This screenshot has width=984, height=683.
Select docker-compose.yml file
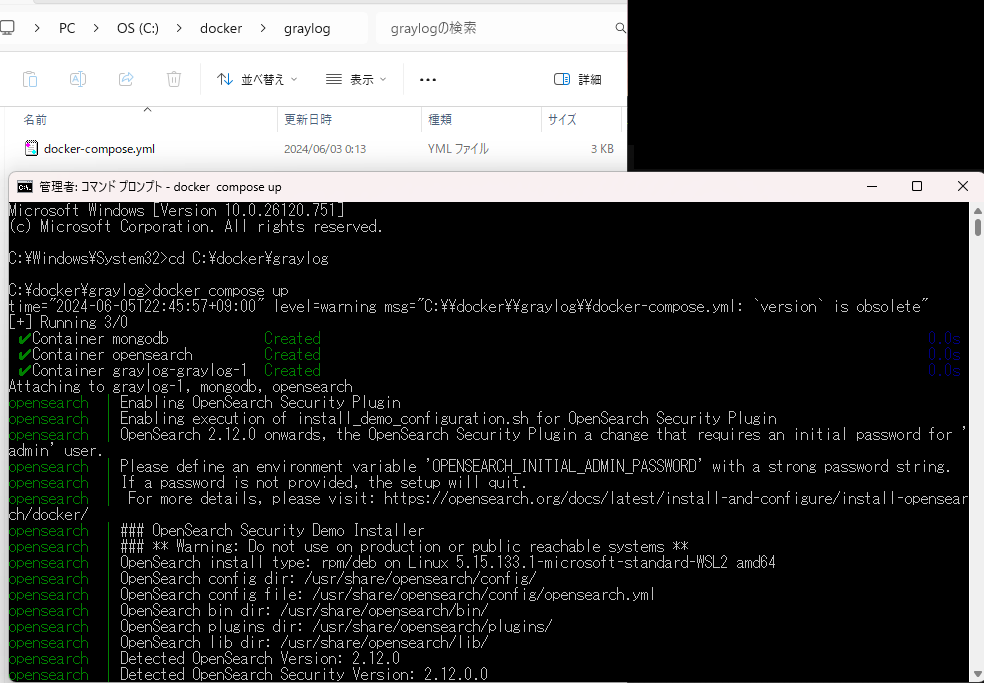[x=99, y=149]
